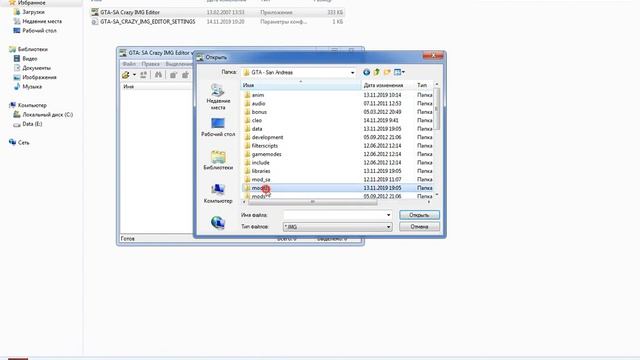Screen dimensions: 640x360
Task: Go to Недавние места in dialog places bar
Action: 218,97
